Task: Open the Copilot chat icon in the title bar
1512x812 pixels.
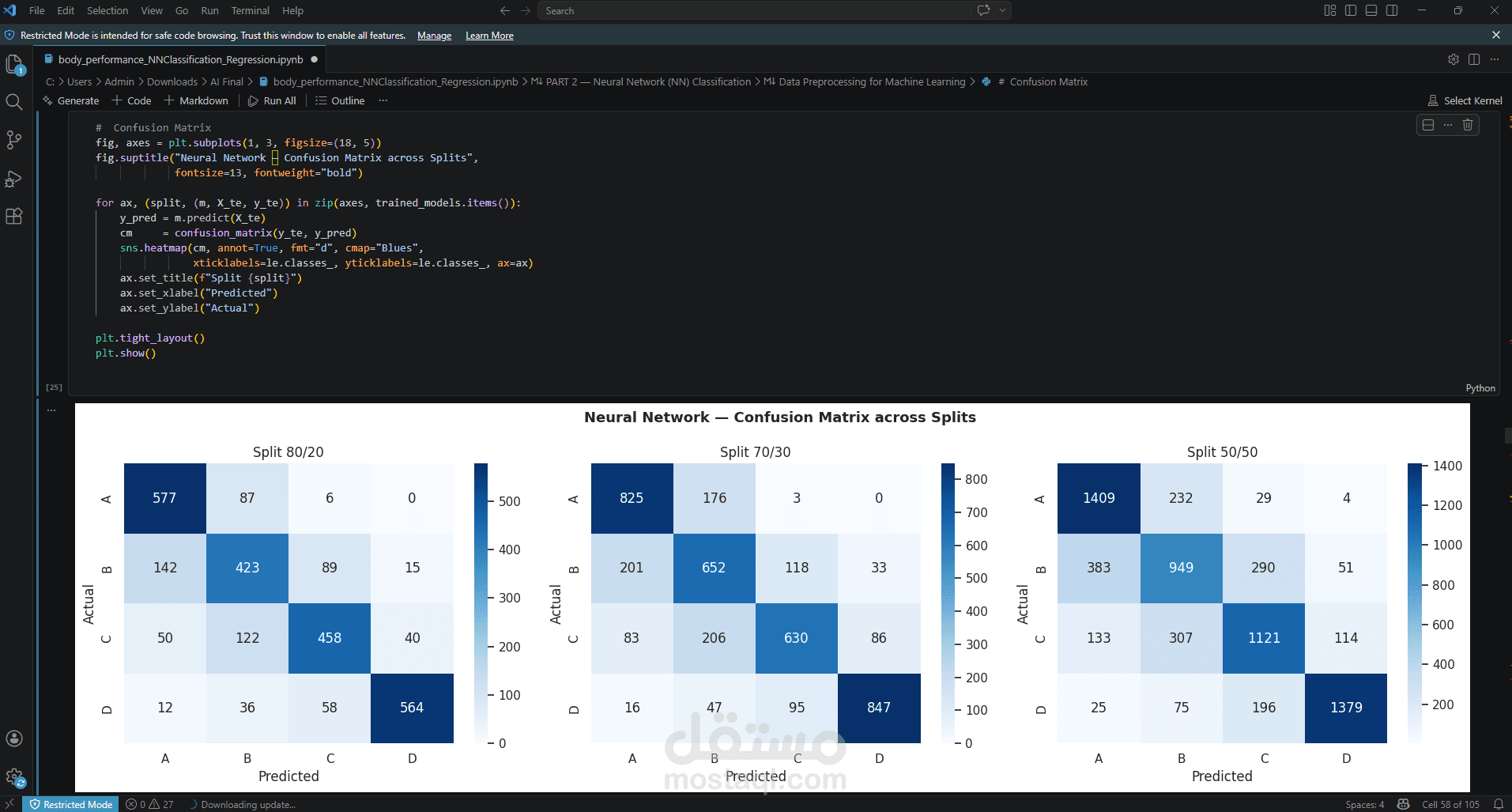Action: click(x=983, y=11)
